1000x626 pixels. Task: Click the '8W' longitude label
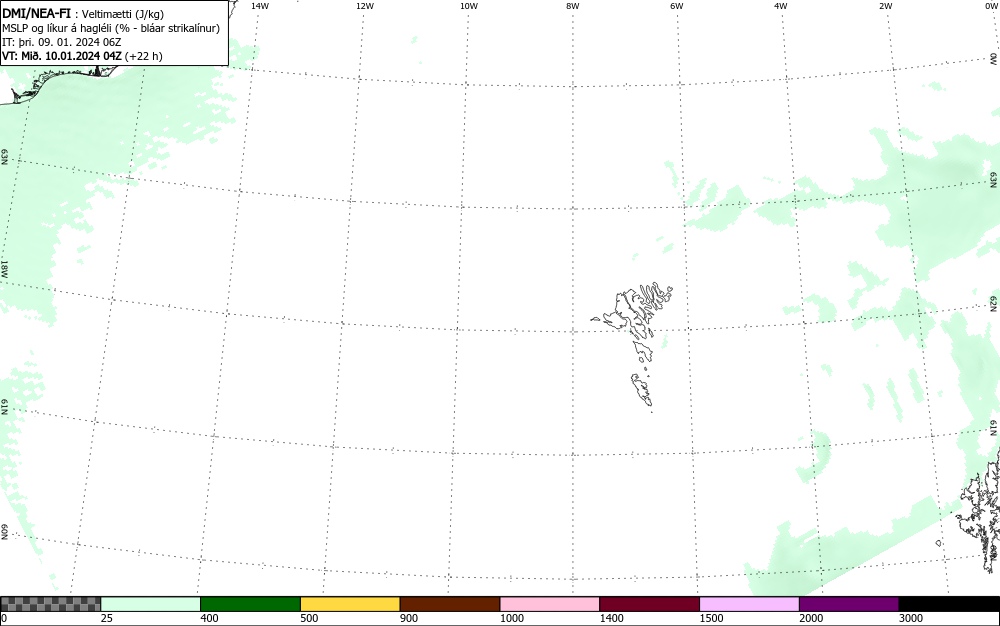[x=573, y=6]
